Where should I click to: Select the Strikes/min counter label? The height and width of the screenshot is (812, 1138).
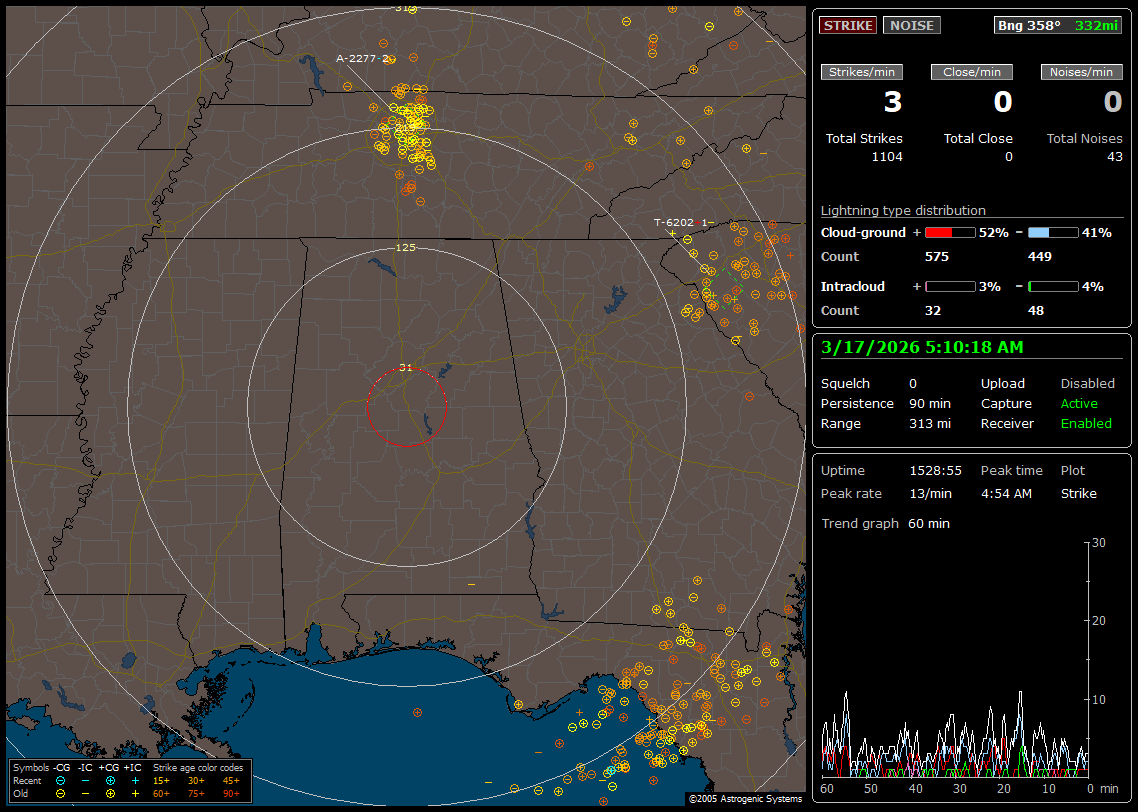click(x=862, y=72)
